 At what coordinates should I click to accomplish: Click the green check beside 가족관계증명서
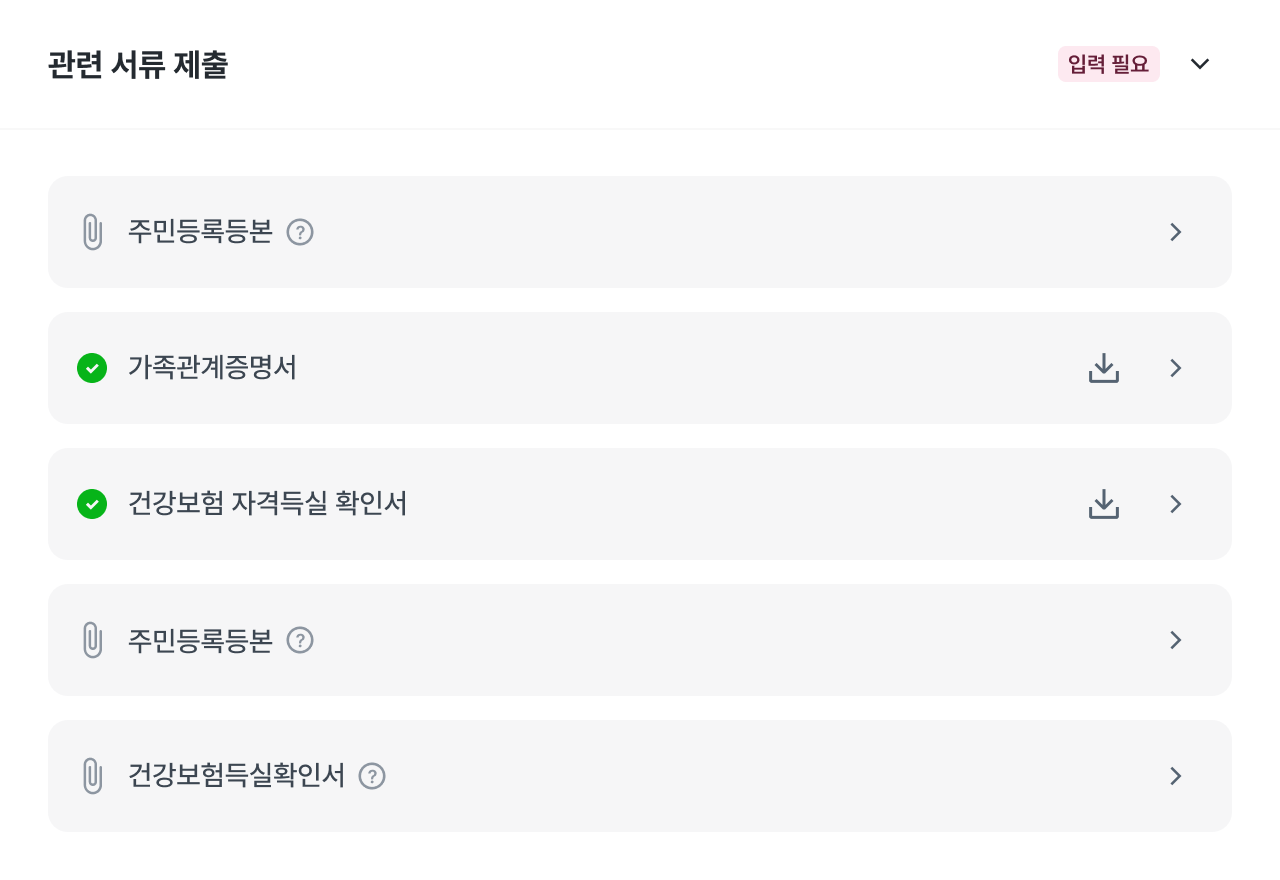click(92, 368)
